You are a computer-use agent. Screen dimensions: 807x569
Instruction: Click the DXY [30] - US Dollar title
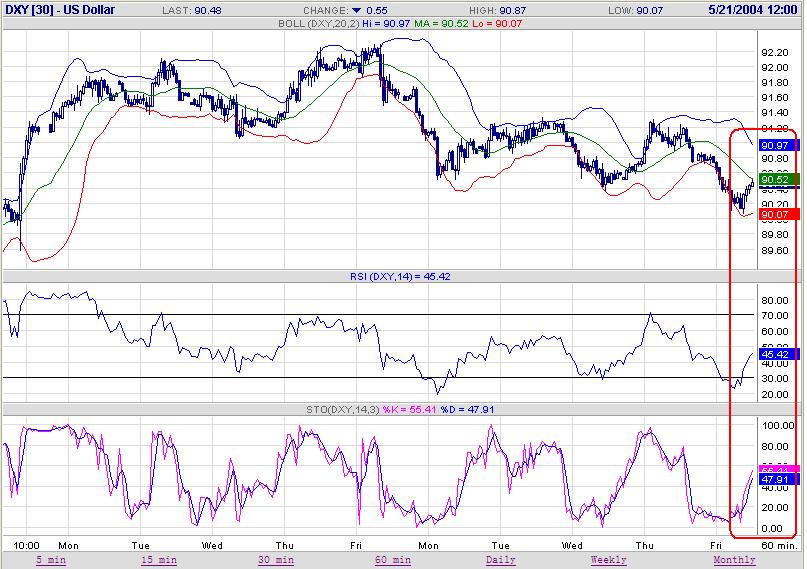[x=58, y=10]
